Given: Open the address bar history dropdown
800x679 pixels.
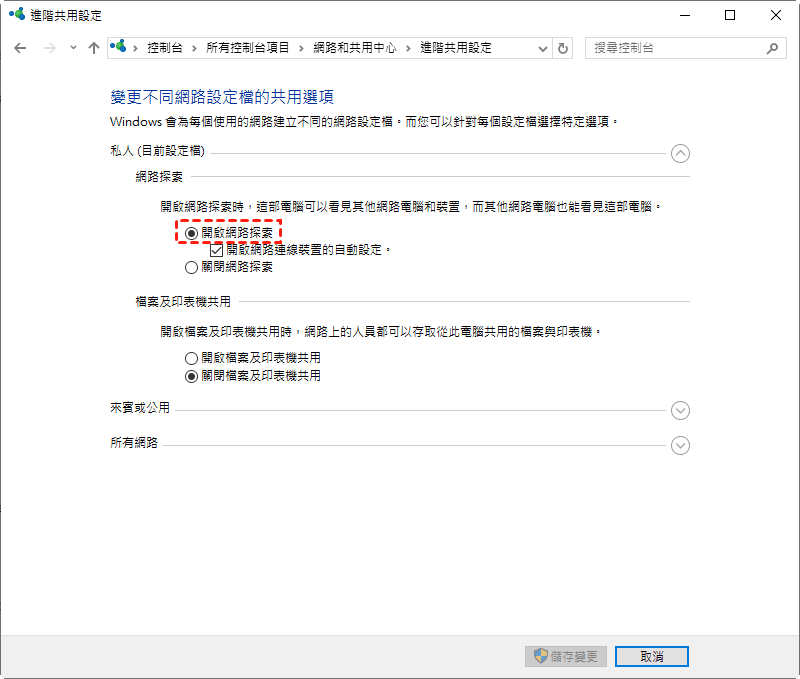Looking at the screenshot, I should (543, 48).
